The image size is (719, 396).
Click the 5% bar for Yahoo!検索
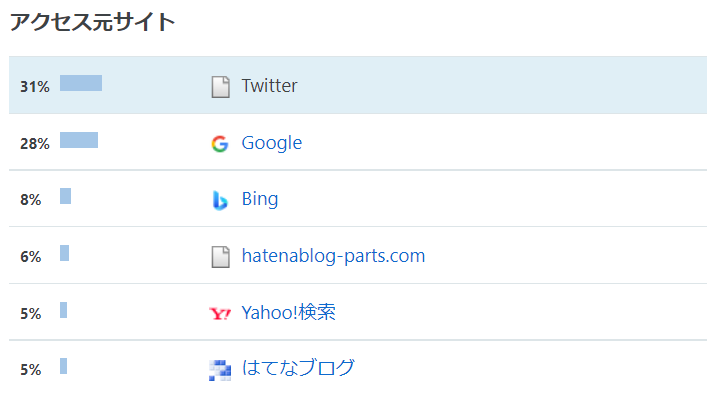click(x=64, y=310)
